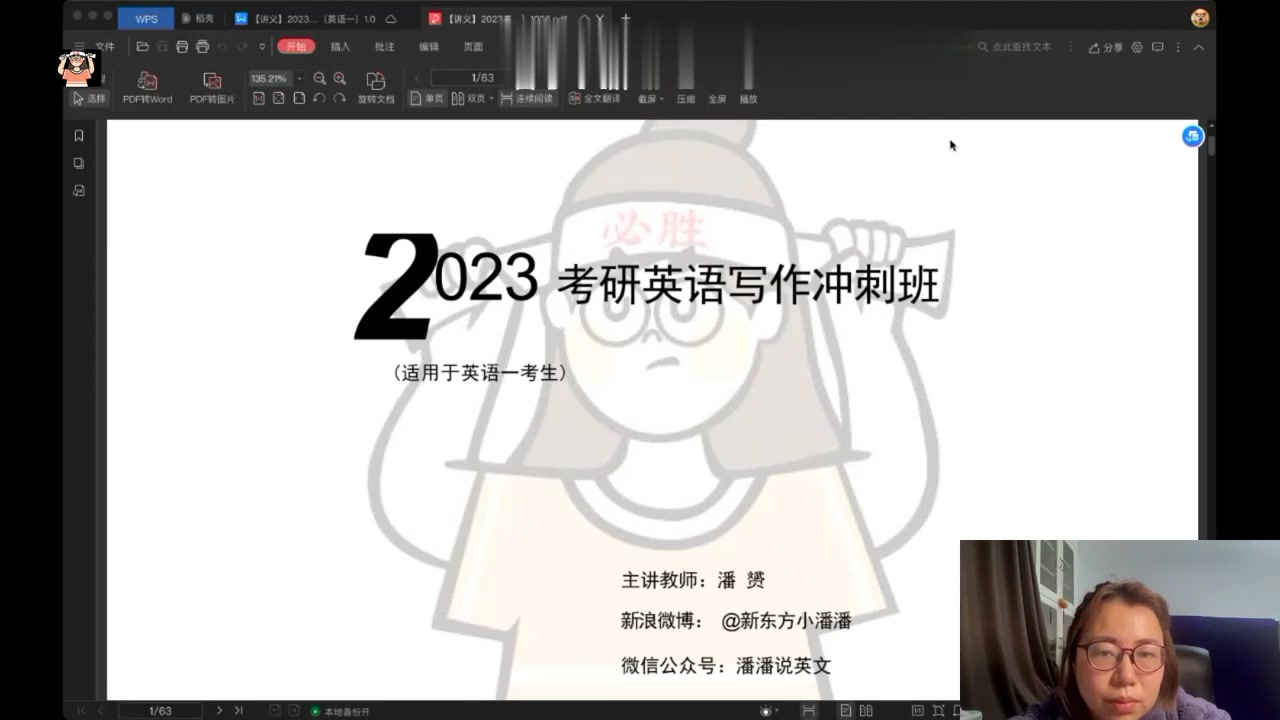
Task: Click the zoom out magnifier icon
Action: pyautogui.click(x=319, y=78)
